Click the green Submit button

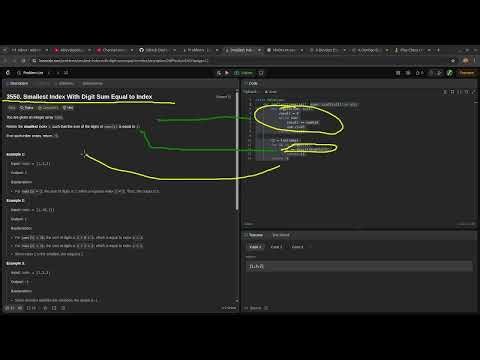244,73
